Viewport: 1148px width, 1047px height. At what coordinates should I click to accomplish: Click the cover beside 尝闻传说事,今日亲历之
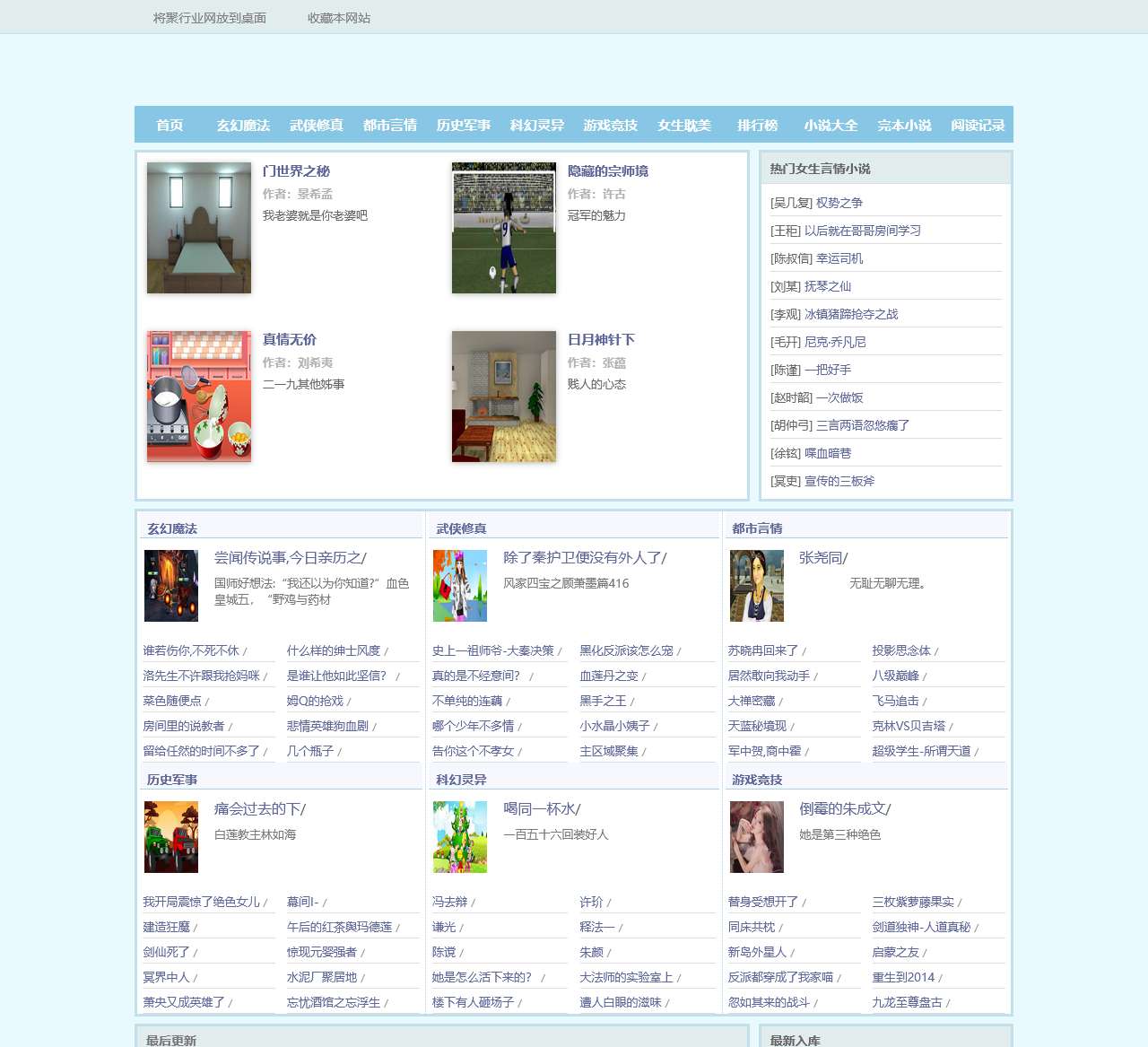[x=171, y=586]
